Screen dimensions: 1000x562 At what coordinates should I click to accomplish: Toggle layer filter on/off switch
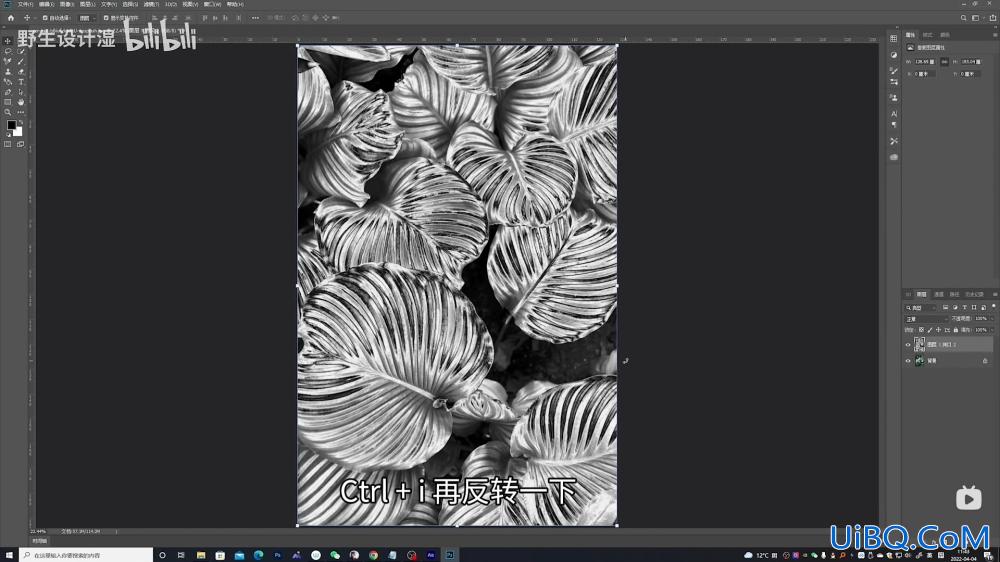(994, 306)
